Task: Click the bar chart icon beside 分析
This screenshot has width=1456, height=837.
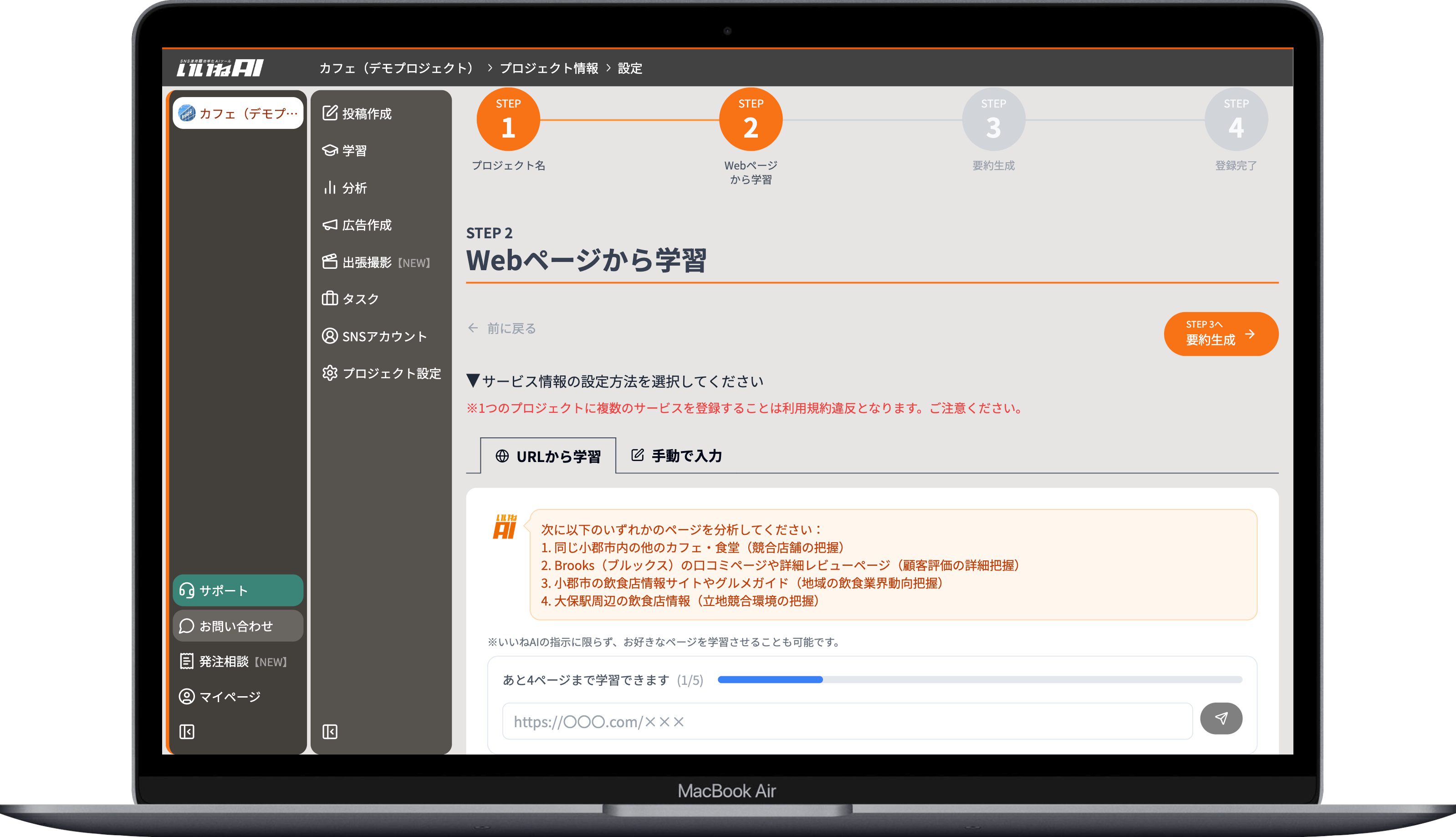Action: (330, 187)
